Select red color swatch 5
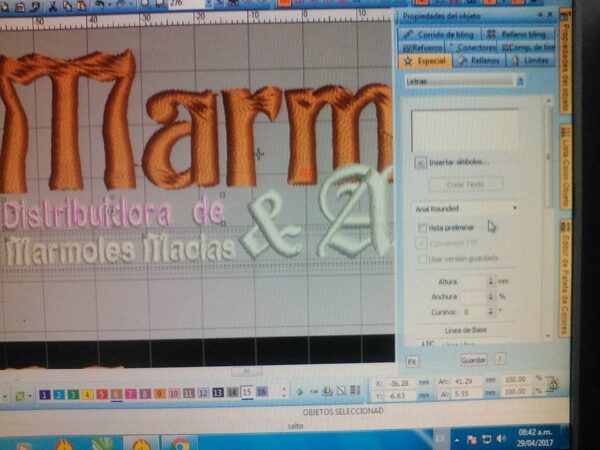This screenshot has height=450, width=600. 102,394
